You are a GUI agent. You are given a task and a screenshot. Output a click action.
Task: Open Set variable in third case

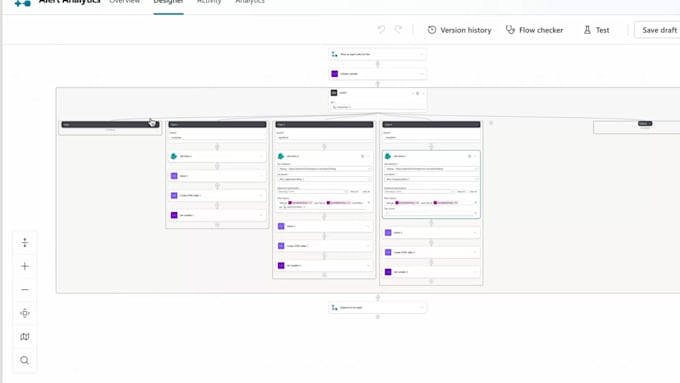[x=324, y=265]
